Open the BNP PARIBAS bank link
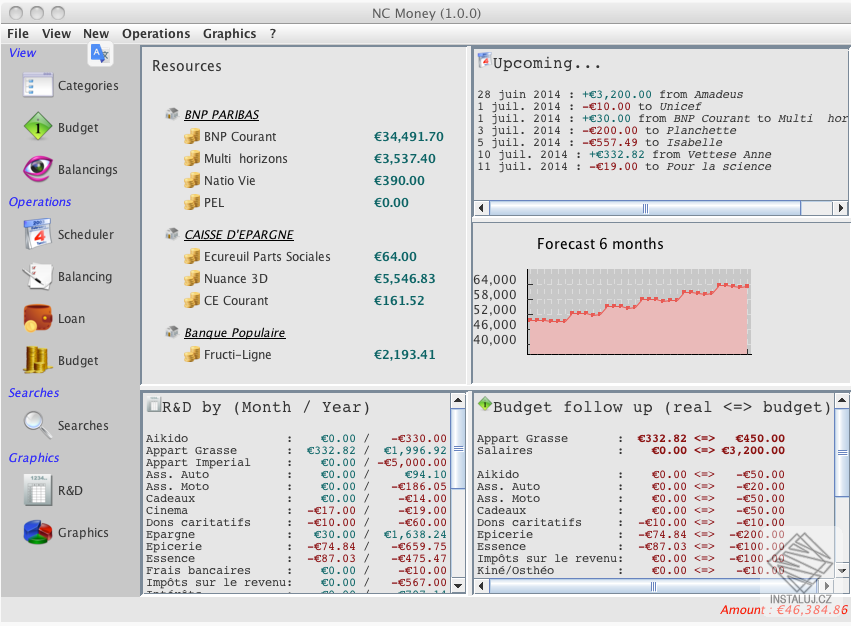851x626 pixels. (221, 115)
